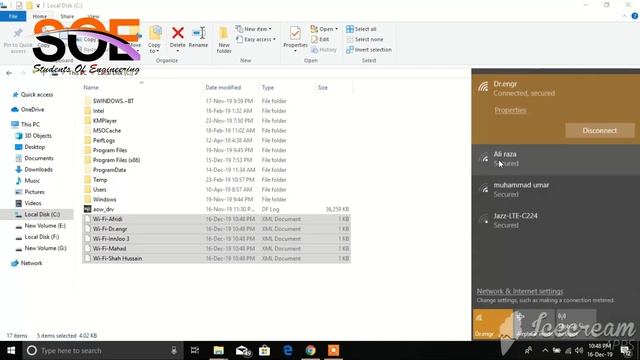Click the clock showing 10:48 PM

tap(600, 346)
